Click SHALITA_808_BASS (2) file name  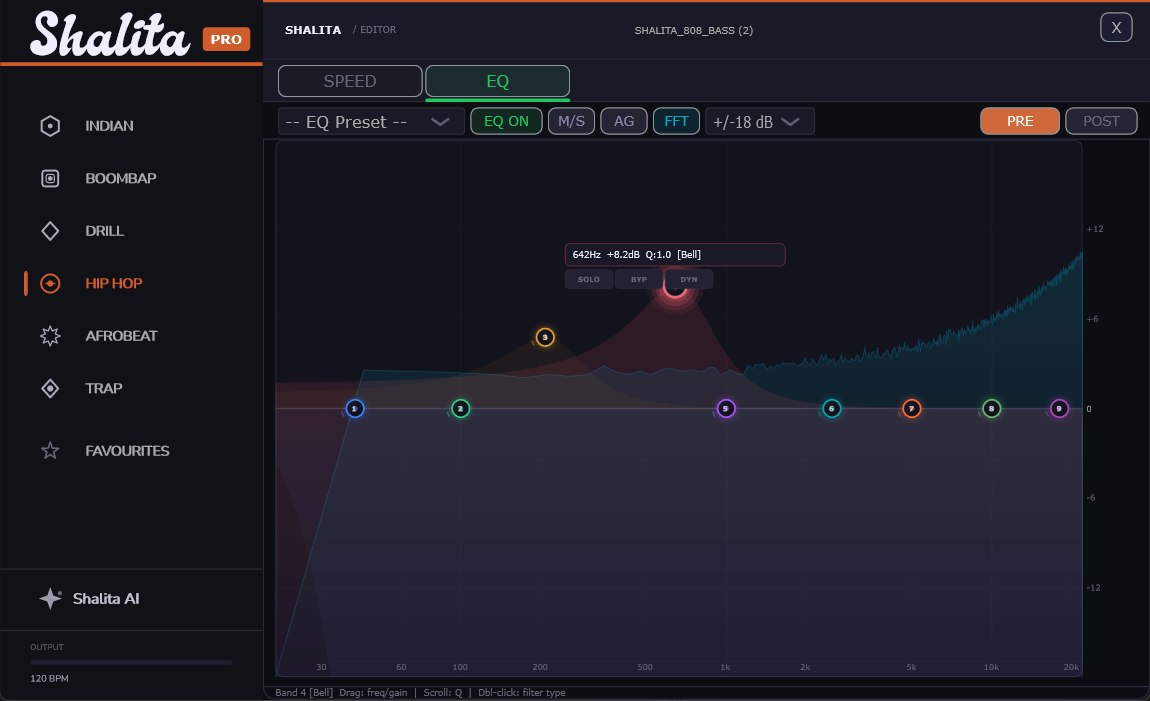tap(693, 30)
